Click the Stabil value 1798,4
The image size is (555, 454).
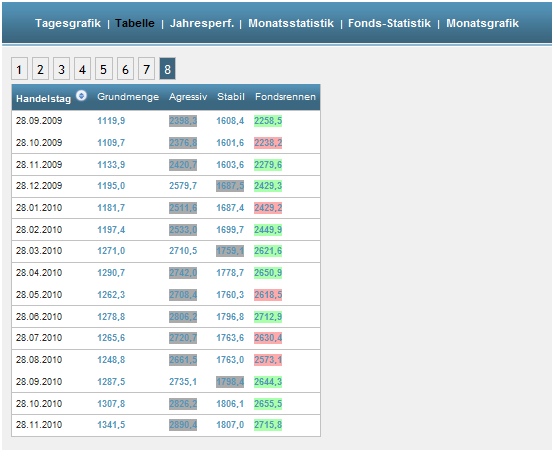tap(230, 382)
